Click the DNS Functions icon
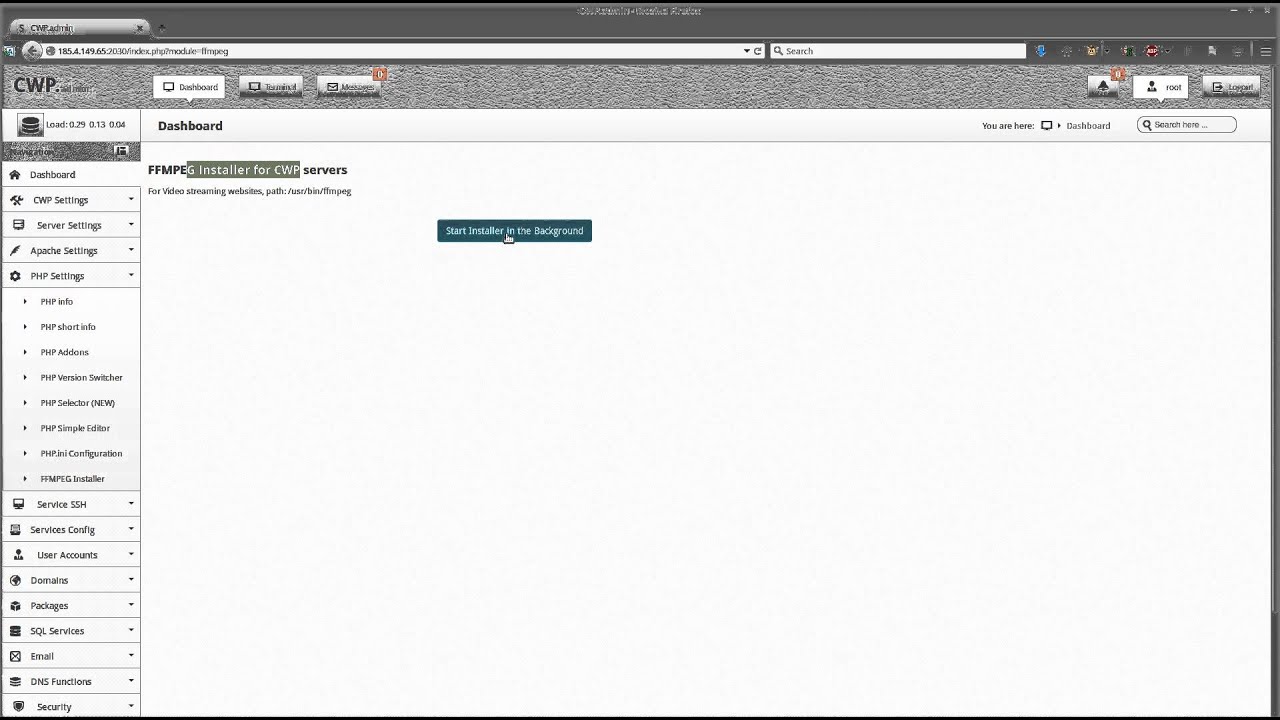1280x720 pixels. (x=15, y=682)
